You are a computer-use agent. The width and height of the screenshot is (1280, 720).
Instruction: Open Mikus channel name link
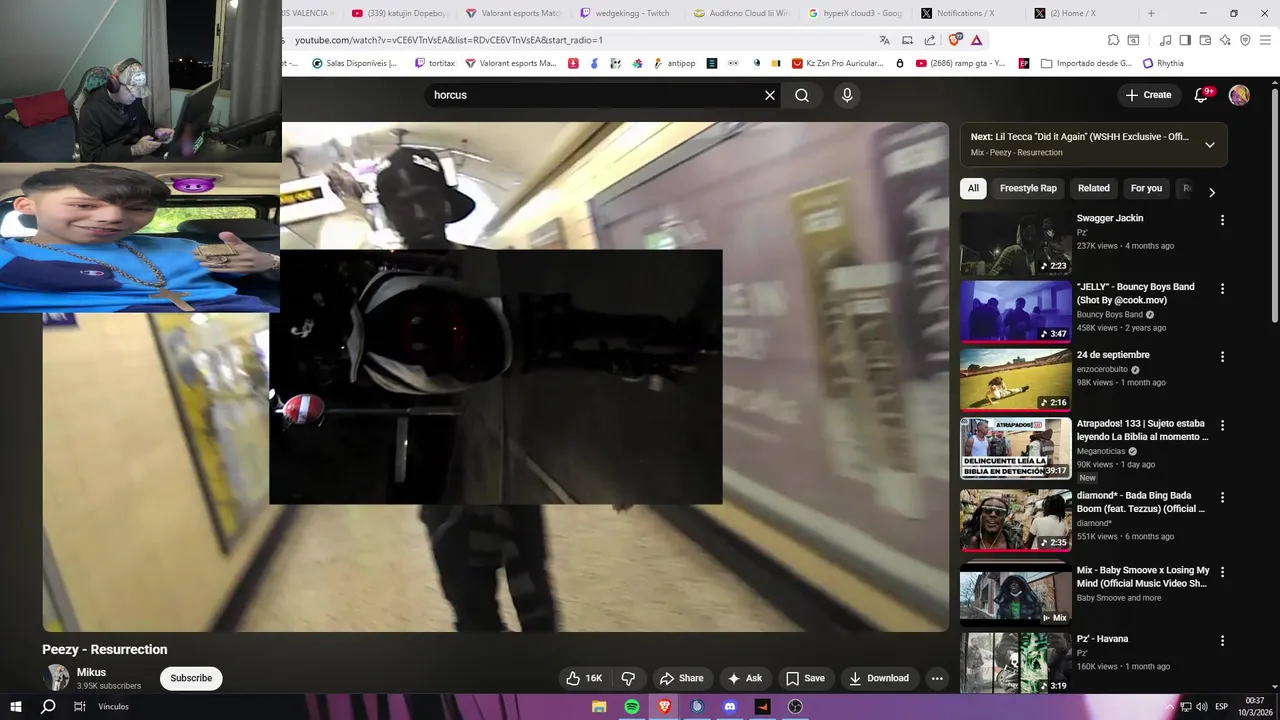[91, 672]
